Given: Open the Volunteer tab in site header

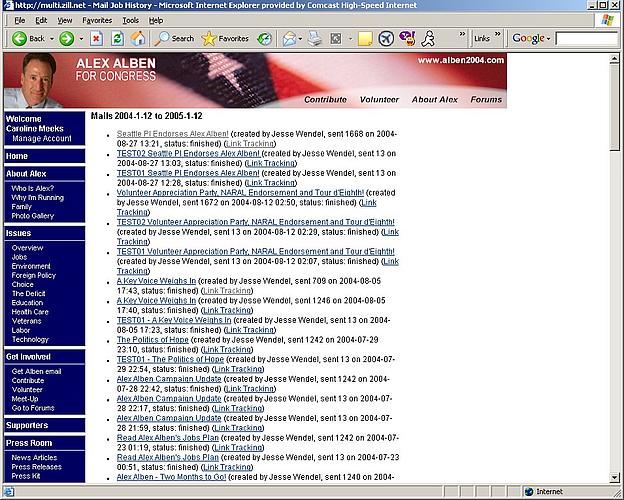Looking at the screenshot, I should tap(379, 100).
